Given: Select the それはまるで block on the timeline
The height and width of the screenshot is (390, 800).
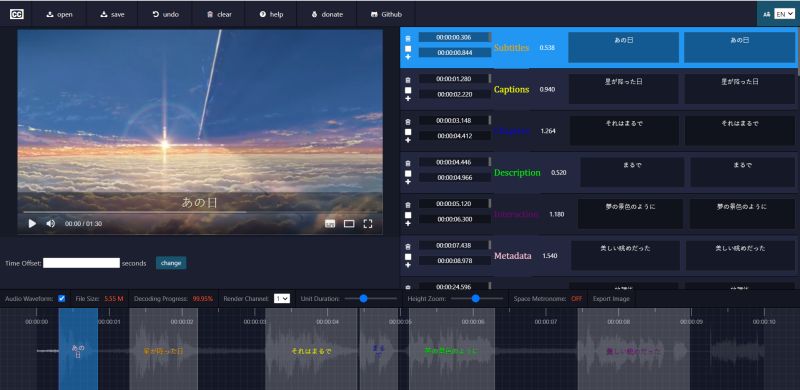Looking at the screenshot, I should point(311,349).
